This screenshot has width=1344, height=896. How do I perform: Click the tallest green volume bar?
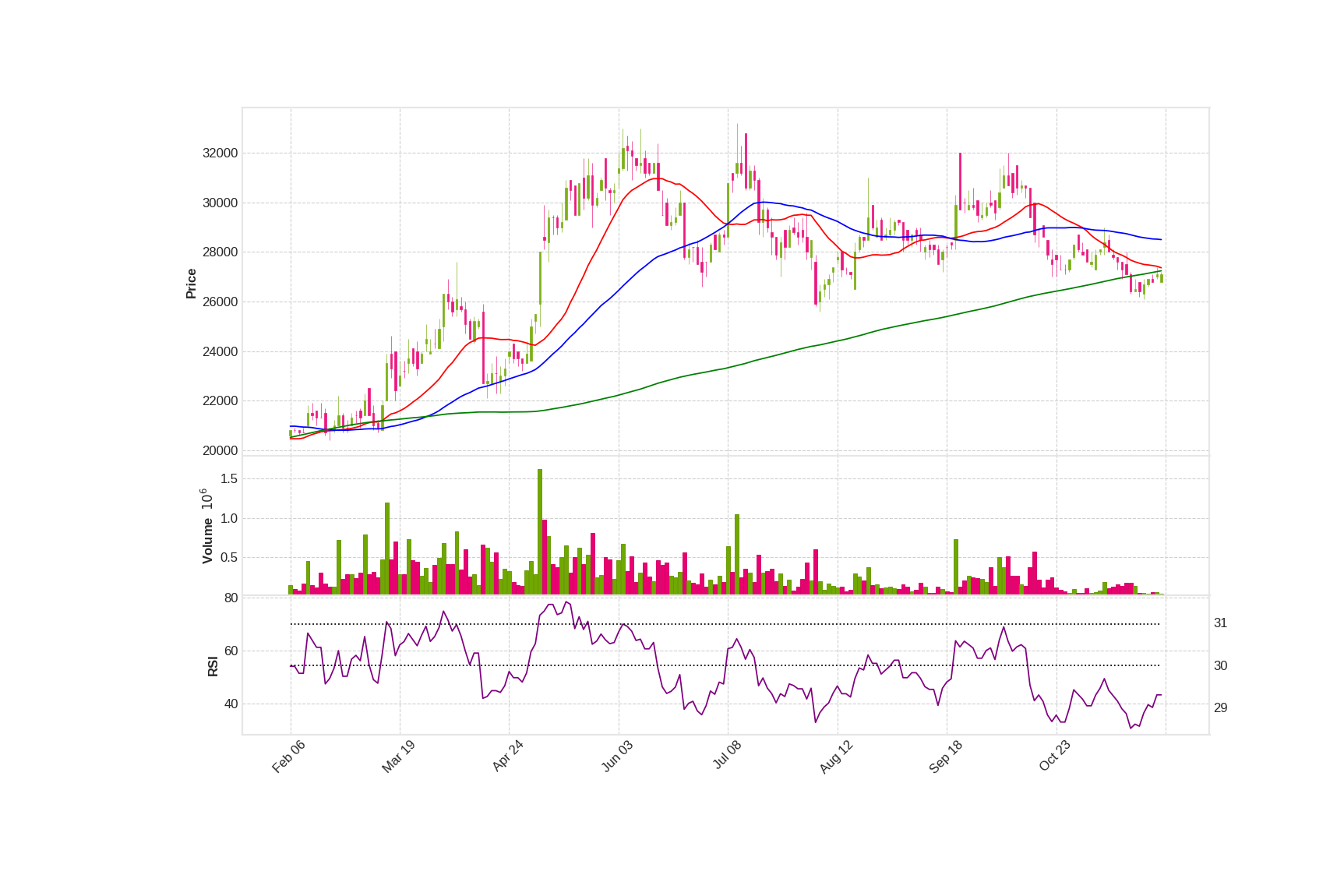(540, 531)
